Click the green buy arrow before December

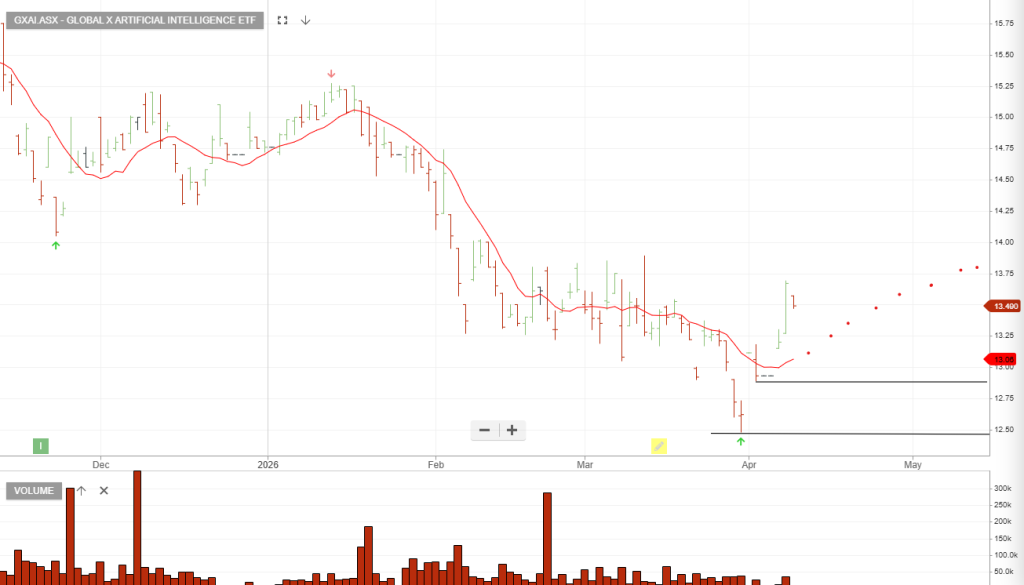point(56,244)
